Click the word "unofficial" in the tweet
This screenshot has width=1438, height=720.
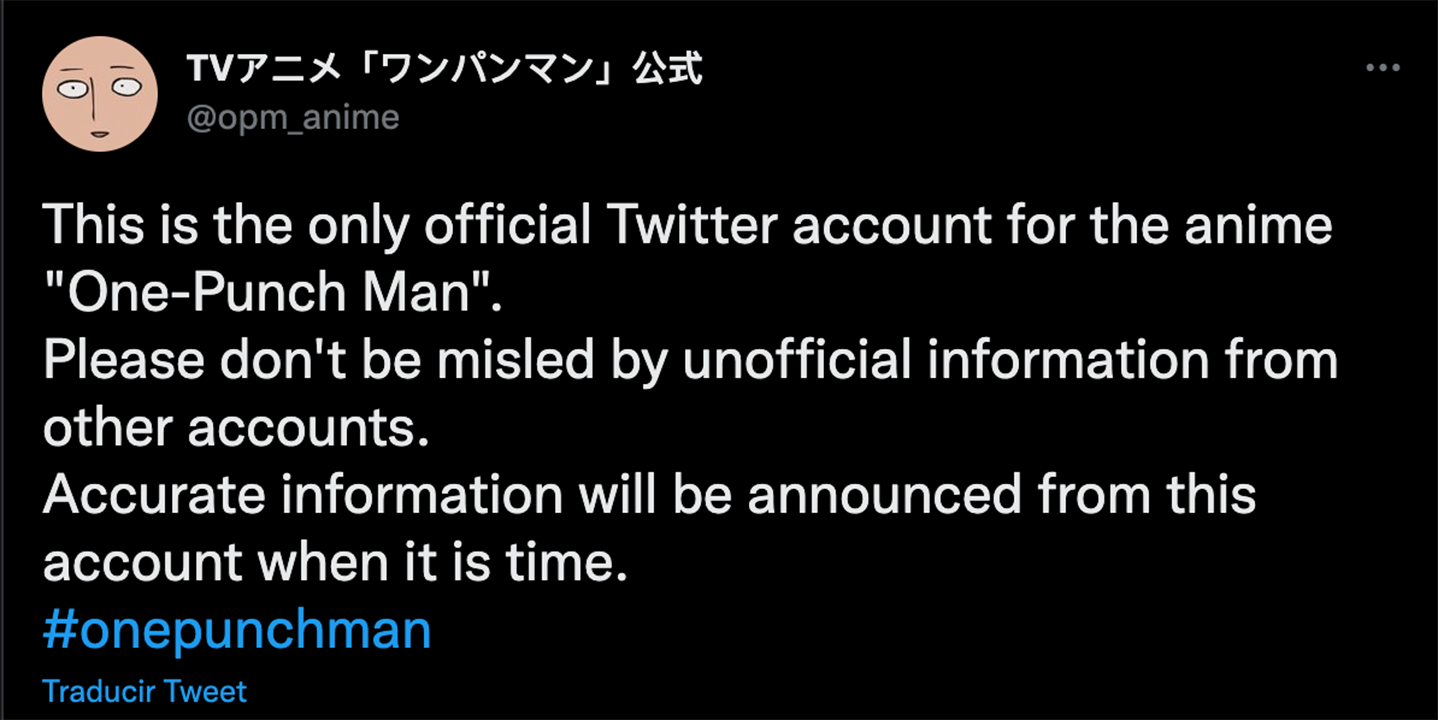[797, 362]
